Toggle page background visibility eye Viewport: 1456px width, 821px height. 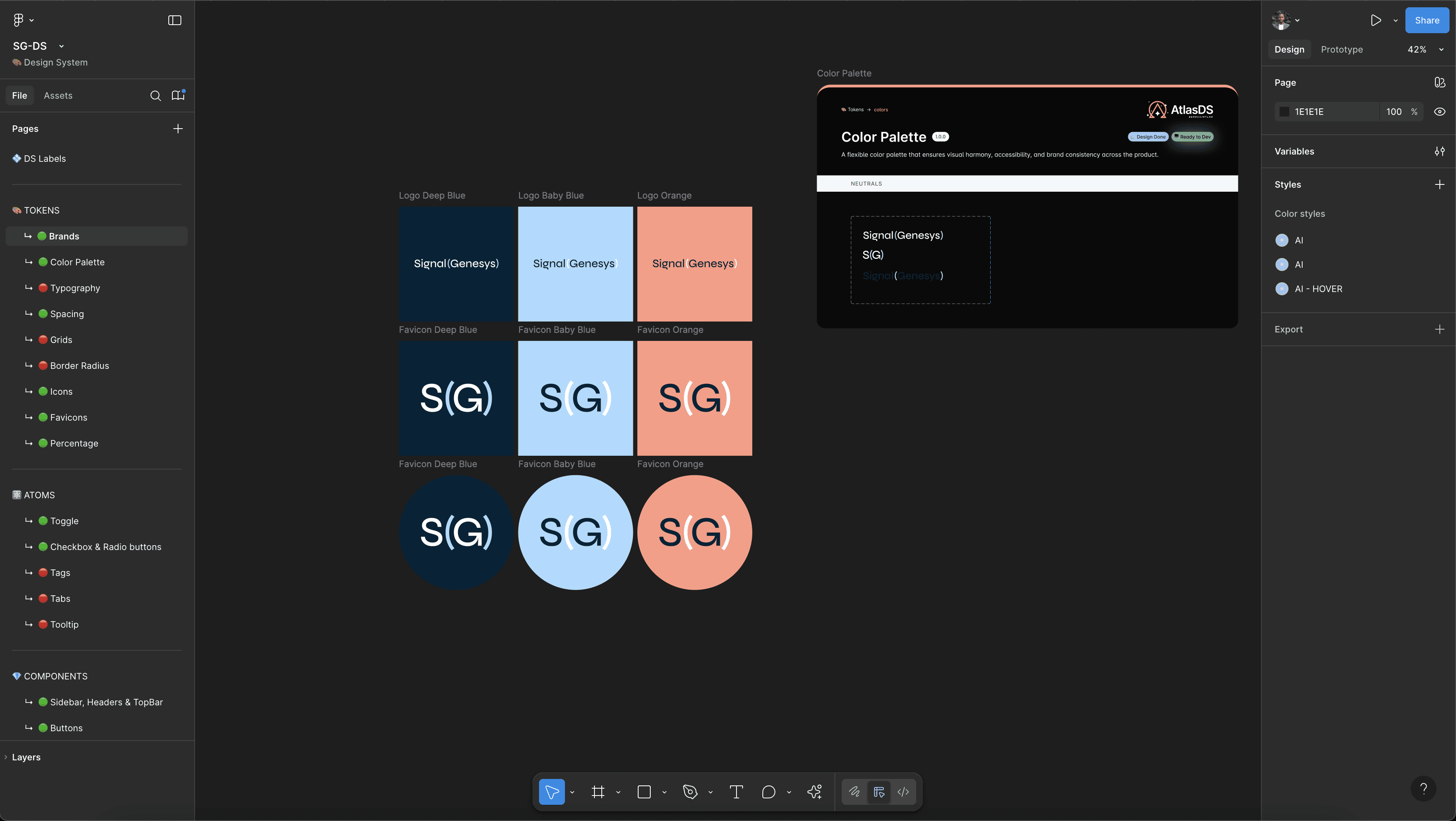1439,112
